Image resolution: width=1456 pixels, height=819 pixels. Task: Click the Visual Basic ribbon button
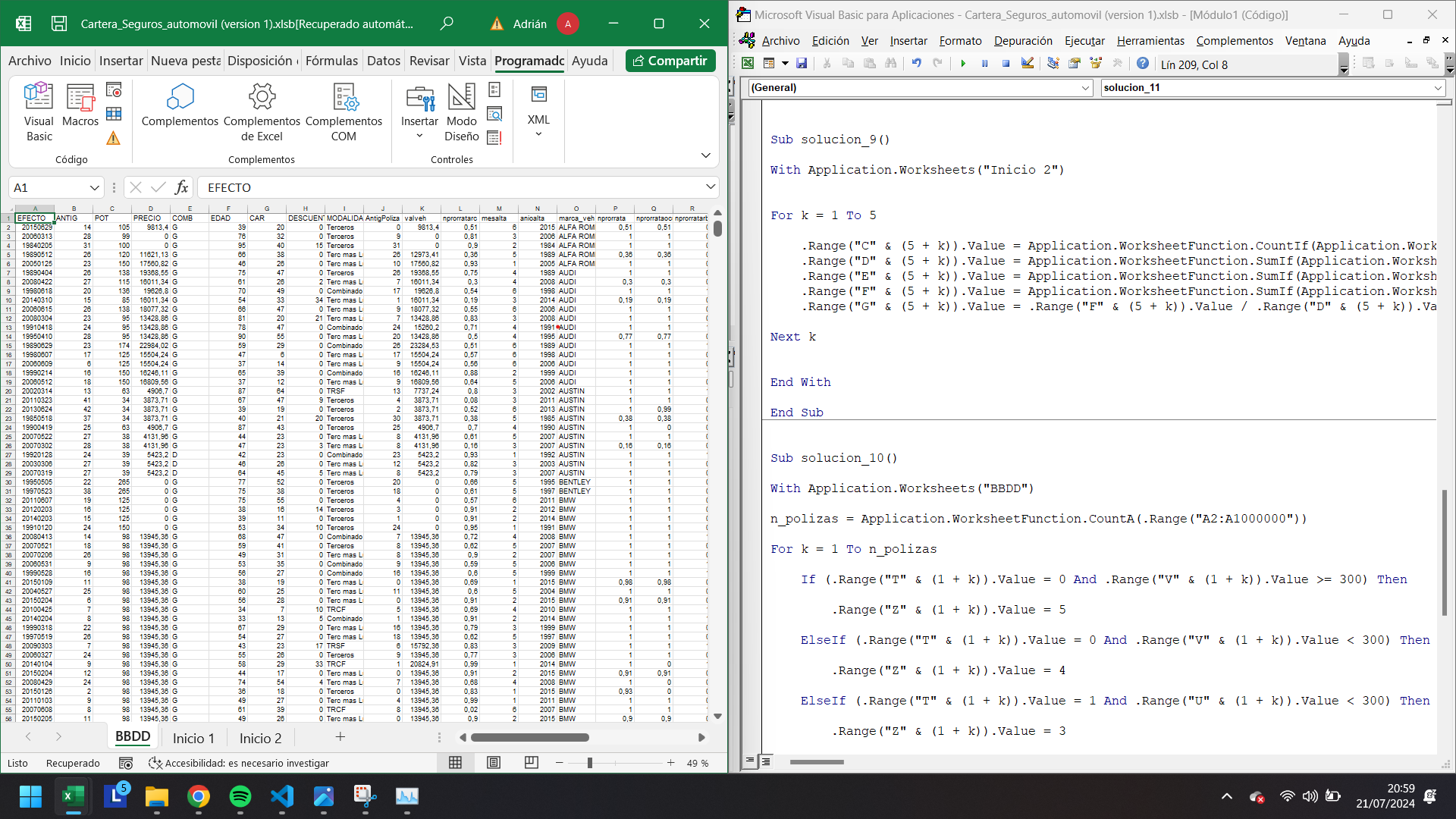point(39,114)
